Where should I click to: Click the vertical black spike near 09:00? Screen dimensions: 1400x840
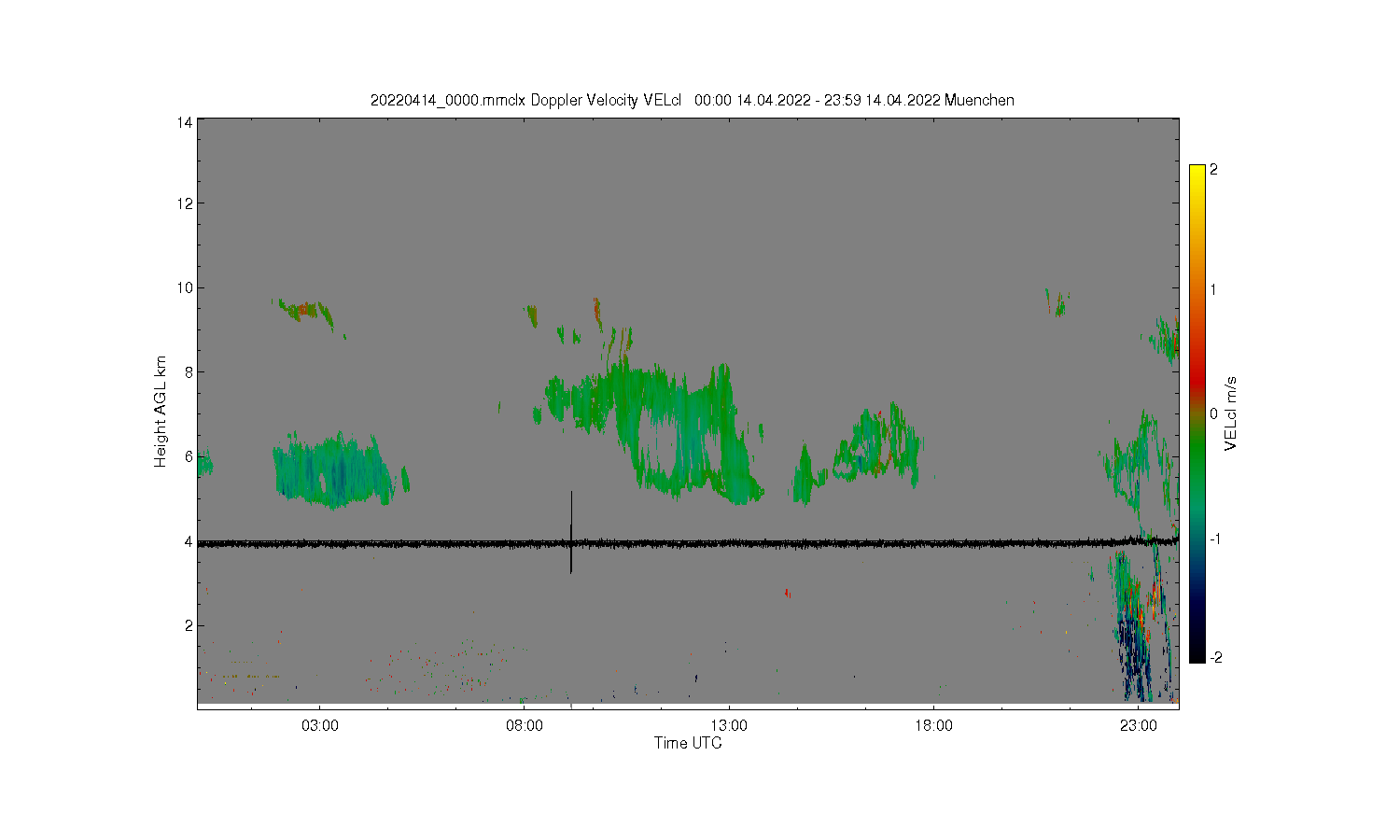(571, 531)
